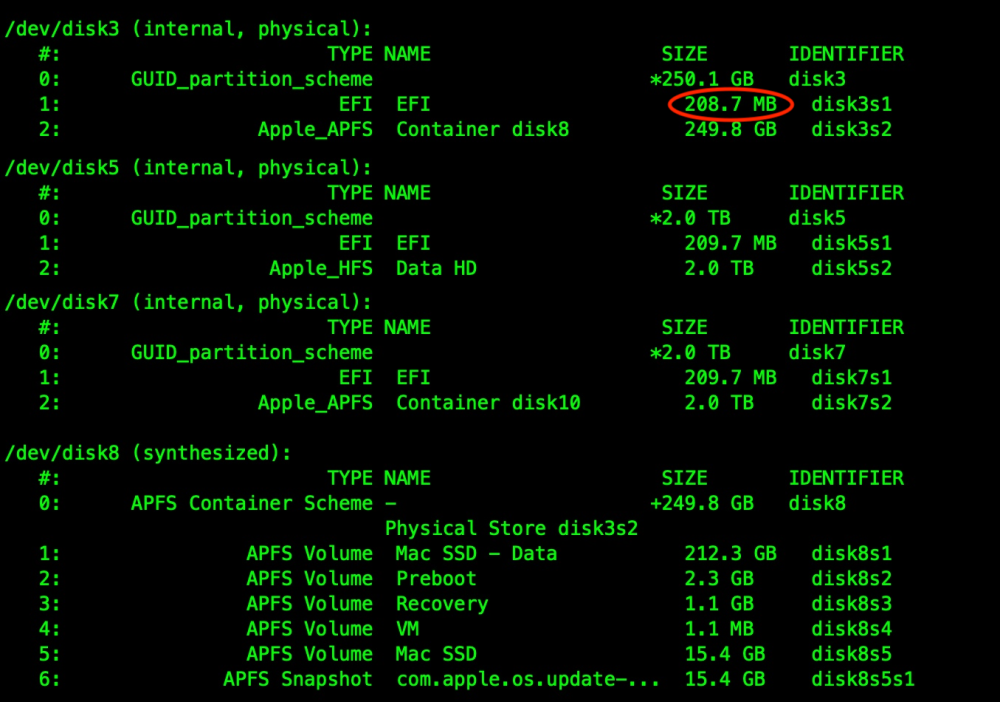Click the "2.0 TB" size in Data HD row
This screenshot has height=702, width=1000.
click(719, 268)
